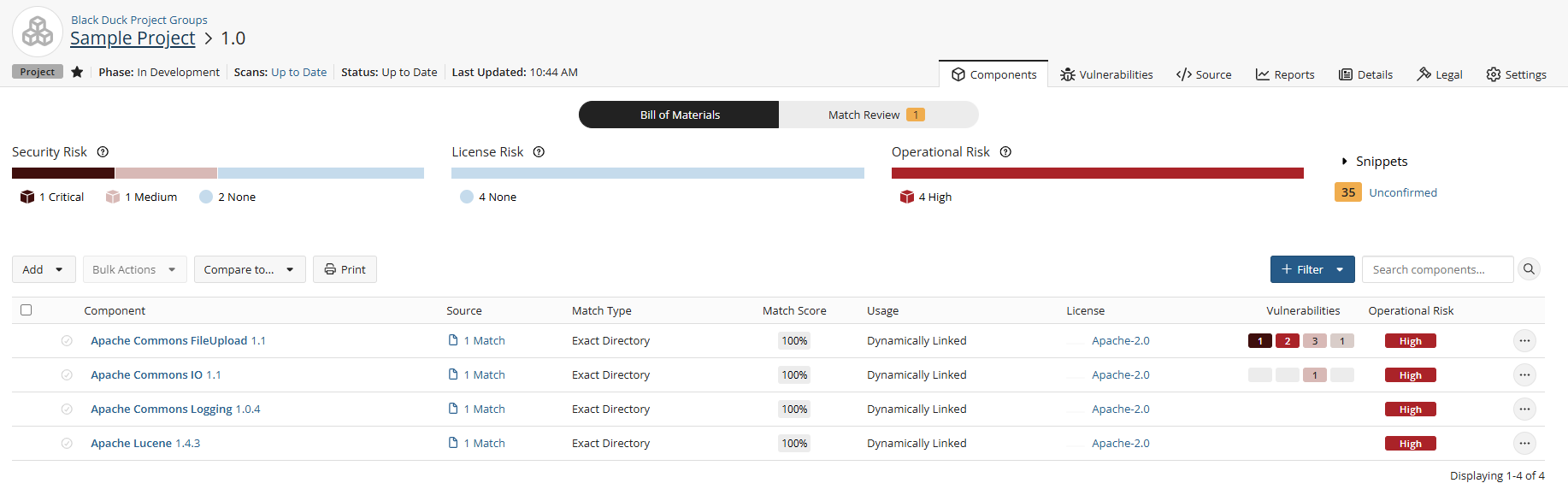The image size is (1568, 489).
Task: Click review status circle for Apache Commons Logging
Action: click(67, 409)
